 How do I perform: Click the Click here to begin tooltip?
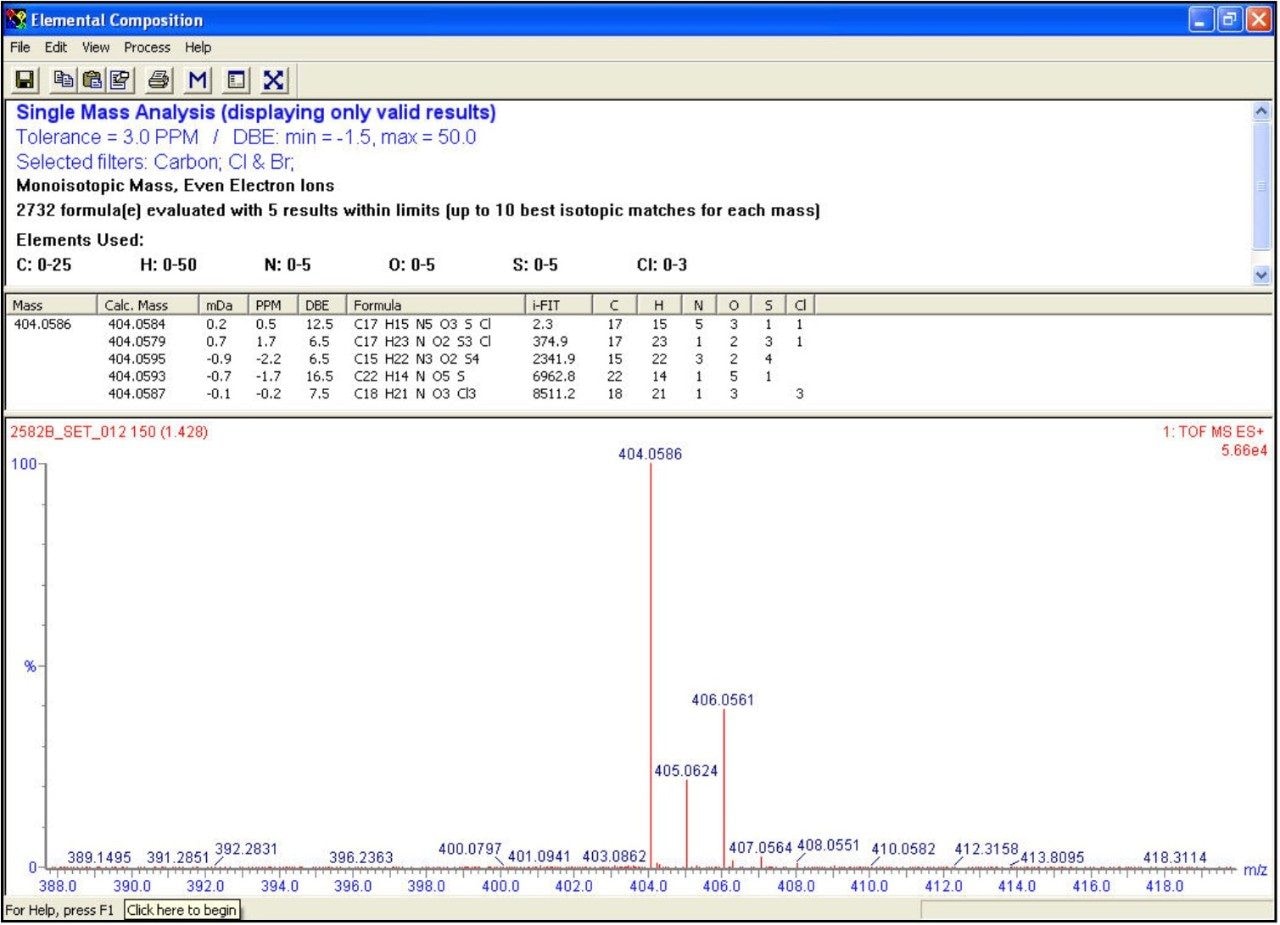[x=182, y=910]
